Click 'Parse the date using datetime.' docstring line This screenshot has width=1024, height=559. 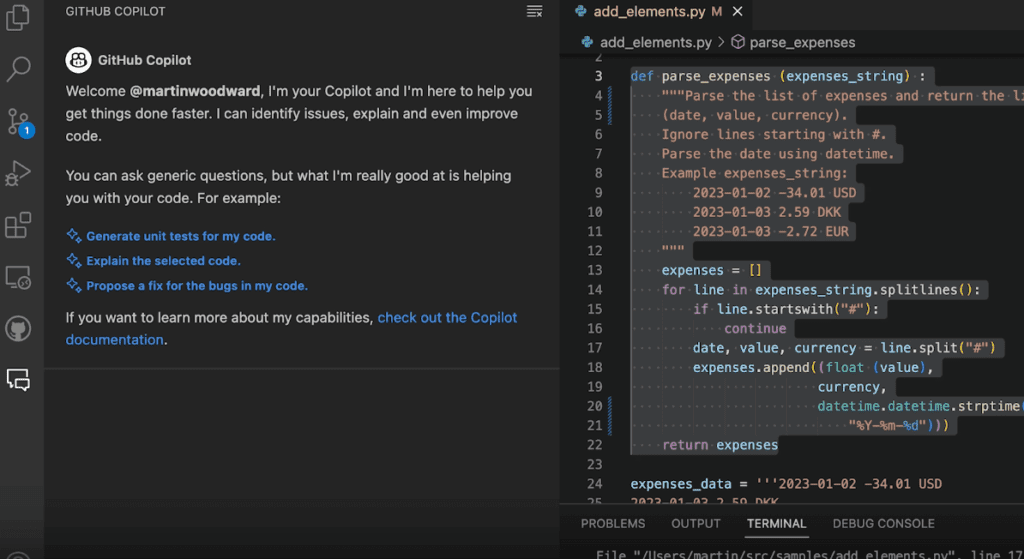point(778,154)
